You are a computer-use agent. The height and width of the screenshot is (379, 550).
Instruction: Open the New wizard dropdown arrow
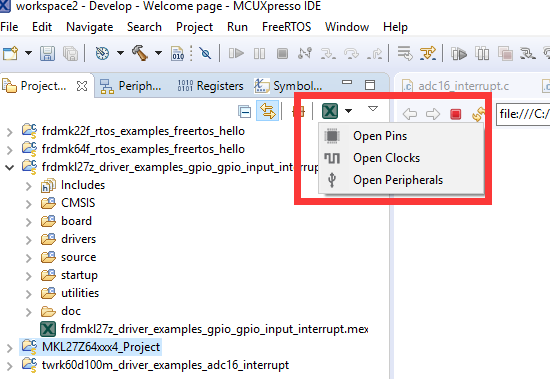28,53
